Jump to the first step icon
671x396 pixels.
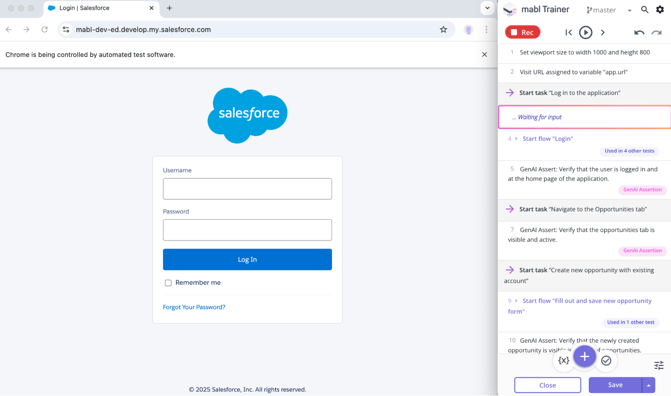click(568, 33)
